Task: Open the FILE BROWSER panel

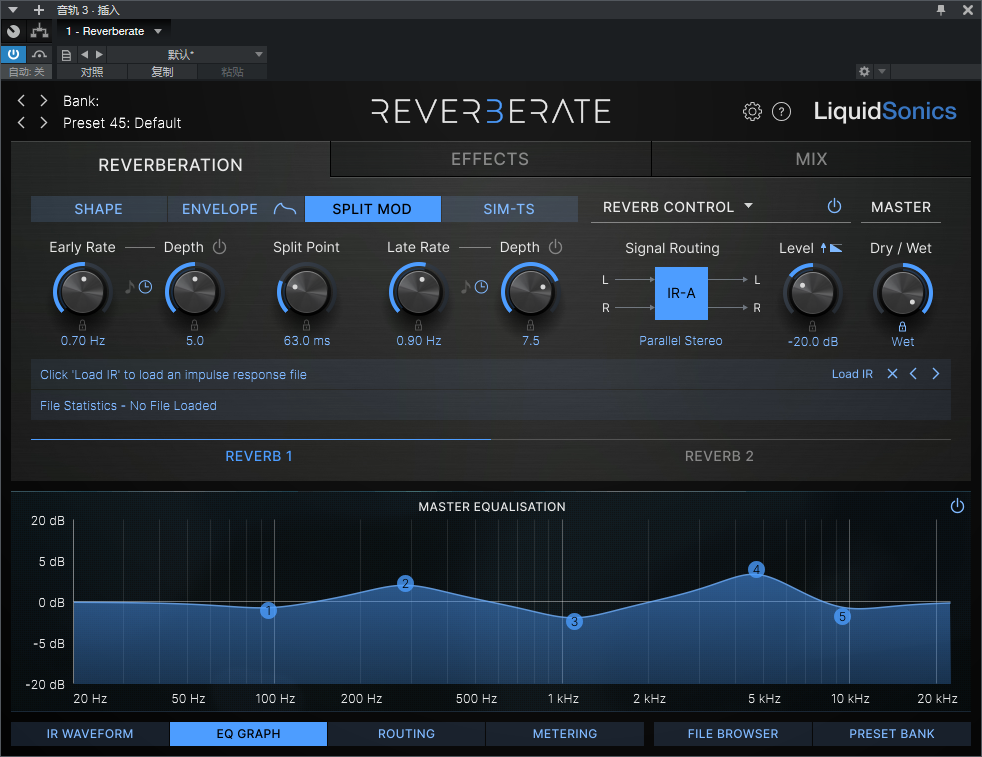Action: point(733,734)
